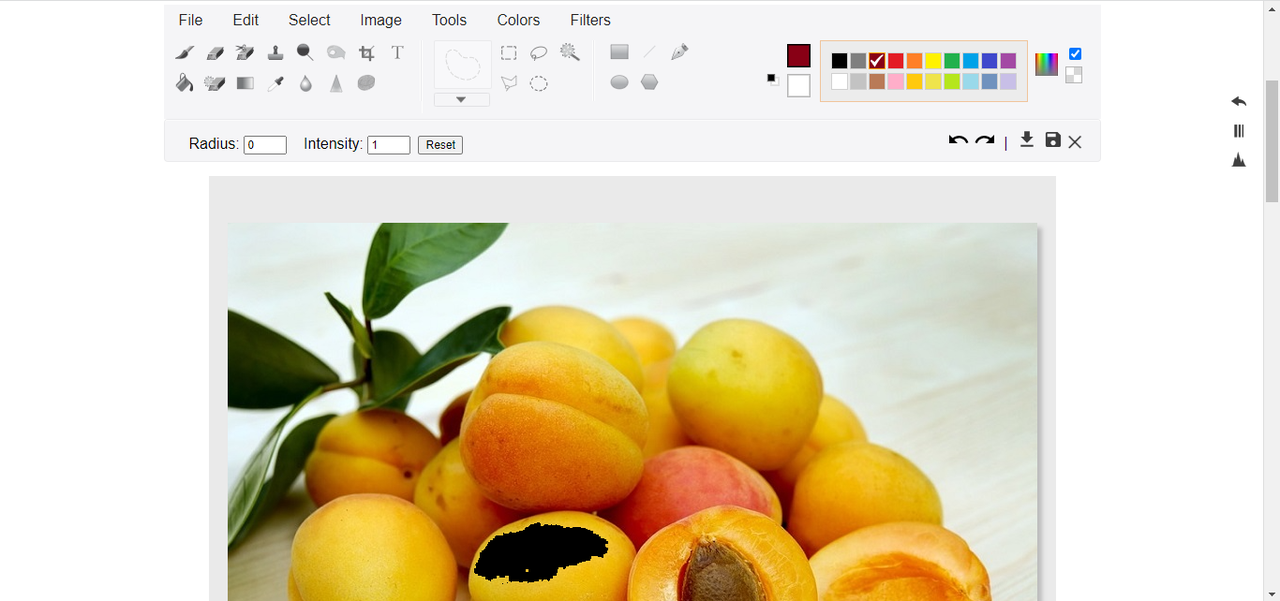Choose the lasso selection tool
This screenshot has height=601, width=1280.
point(539,53)
